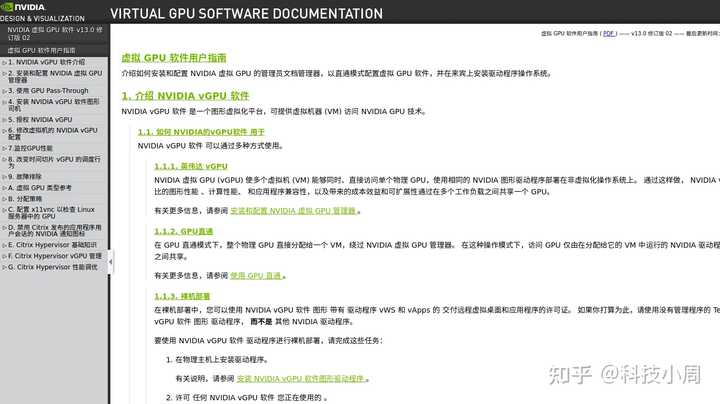Expand section 4 sidebar triangle
This screenshot has height=404, width=720.
tap(4, 102)
